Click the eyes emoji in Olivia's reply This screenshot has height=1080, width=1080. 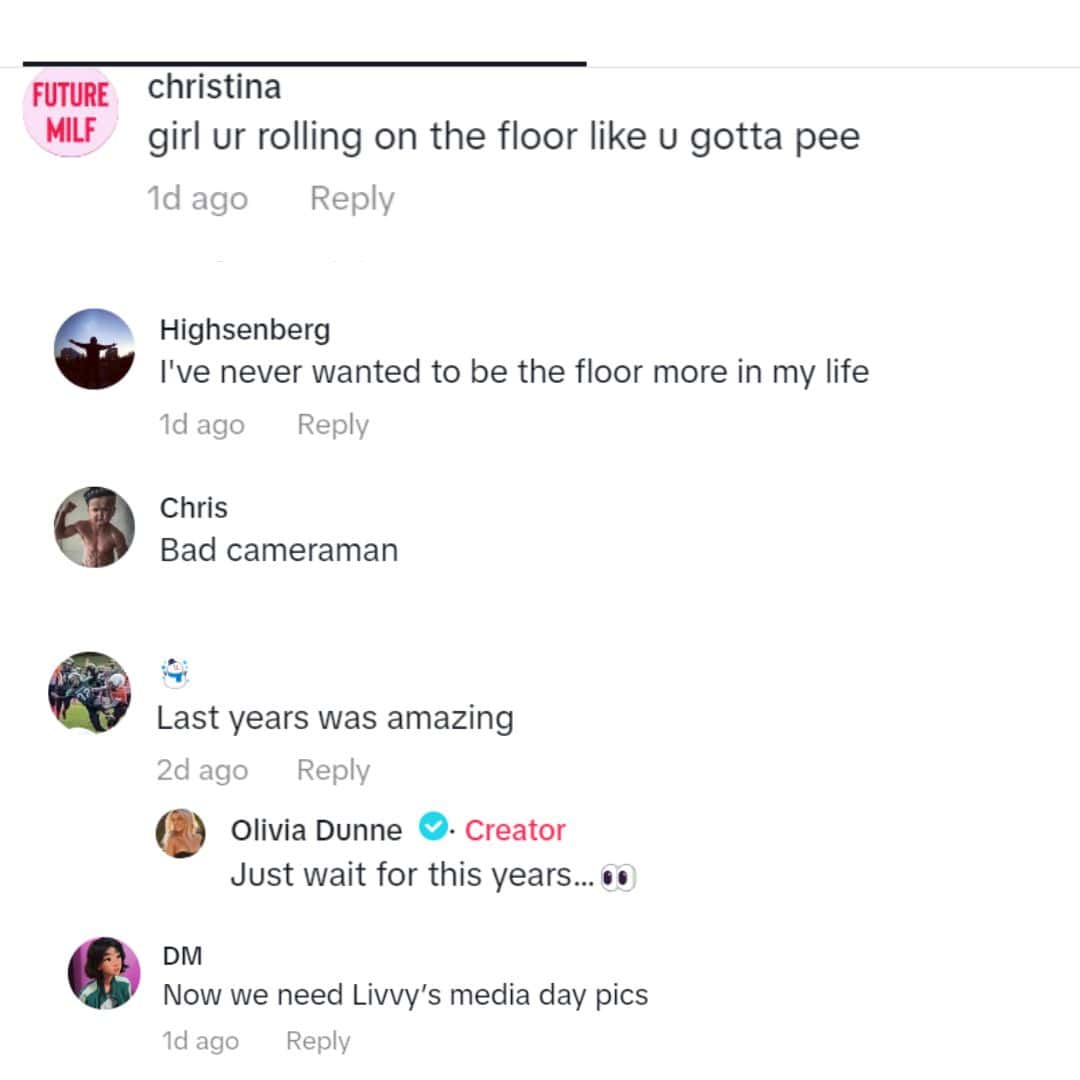623,875
